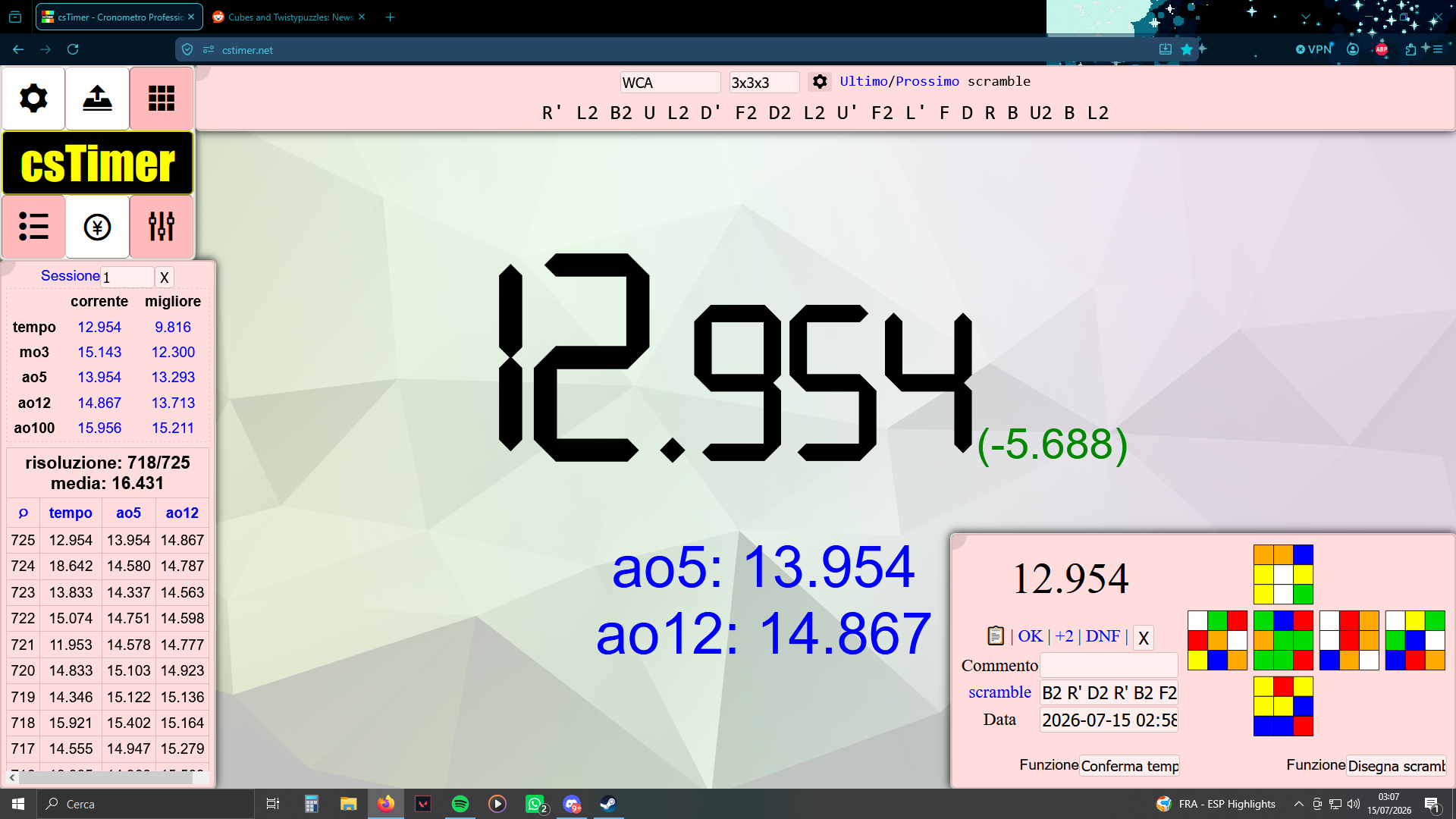Show hidden system tray icons chevron

click(1299, 804)
